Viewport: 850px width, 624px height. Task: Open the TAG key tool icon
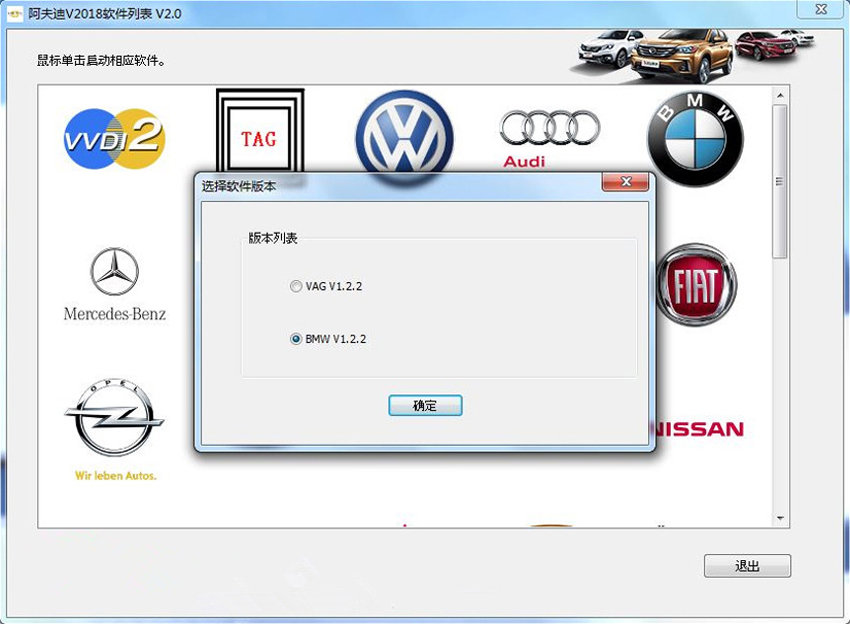click(260, 131)
